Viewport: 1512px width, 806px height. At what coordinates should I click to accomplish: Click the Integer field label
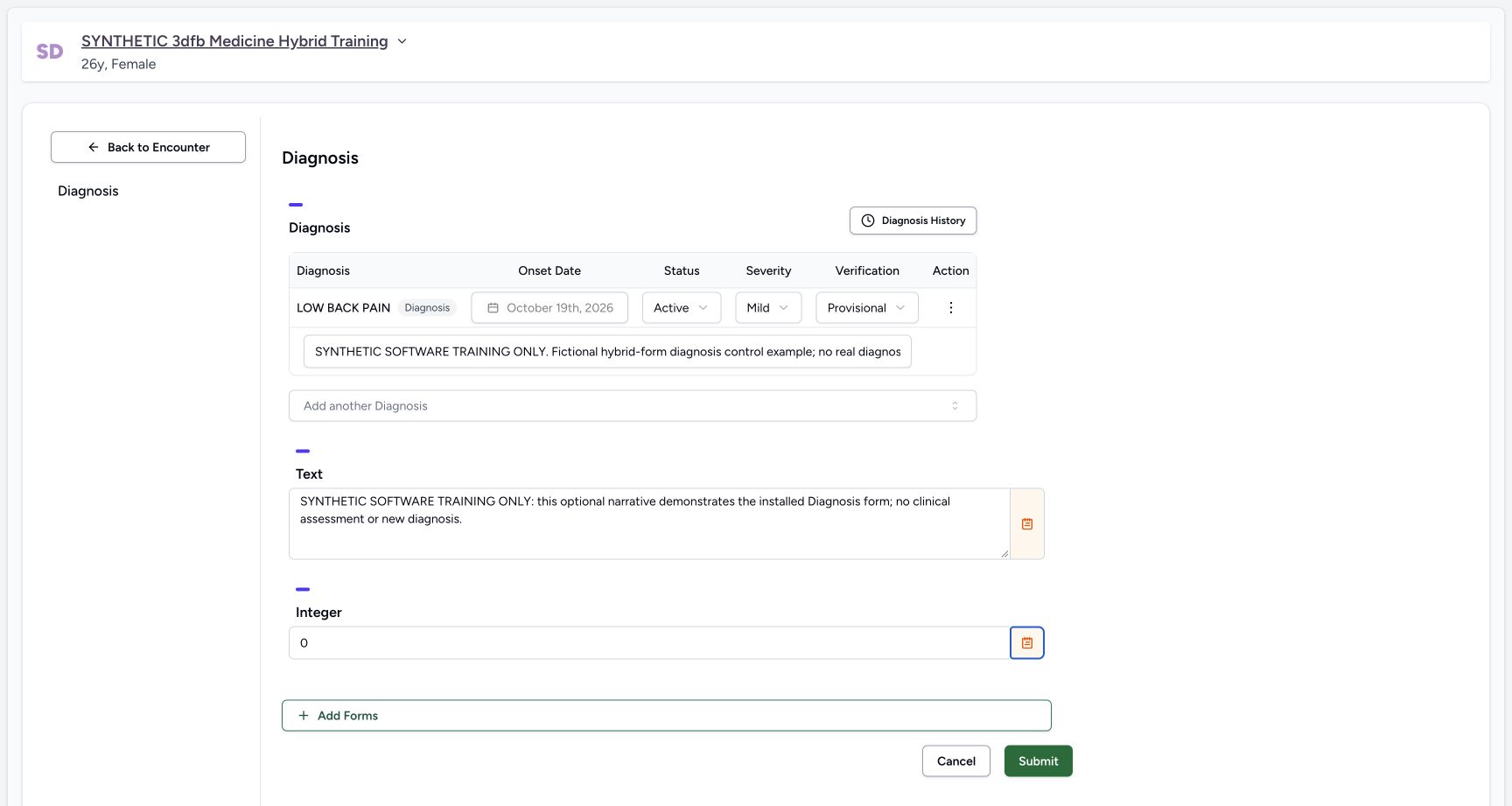tap(318, 613)
